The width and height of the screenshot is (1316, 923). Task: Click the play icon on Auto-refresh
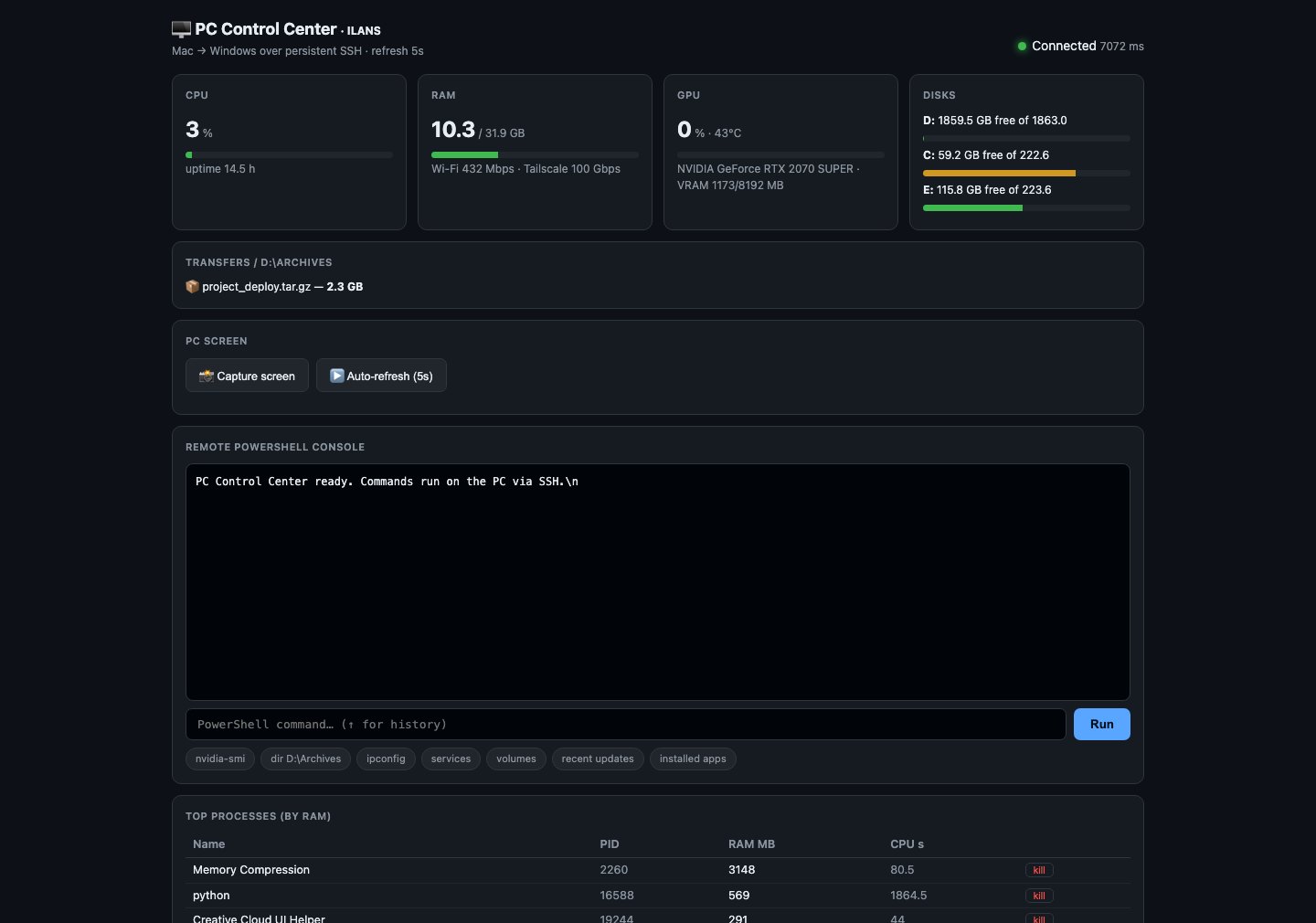336,376
